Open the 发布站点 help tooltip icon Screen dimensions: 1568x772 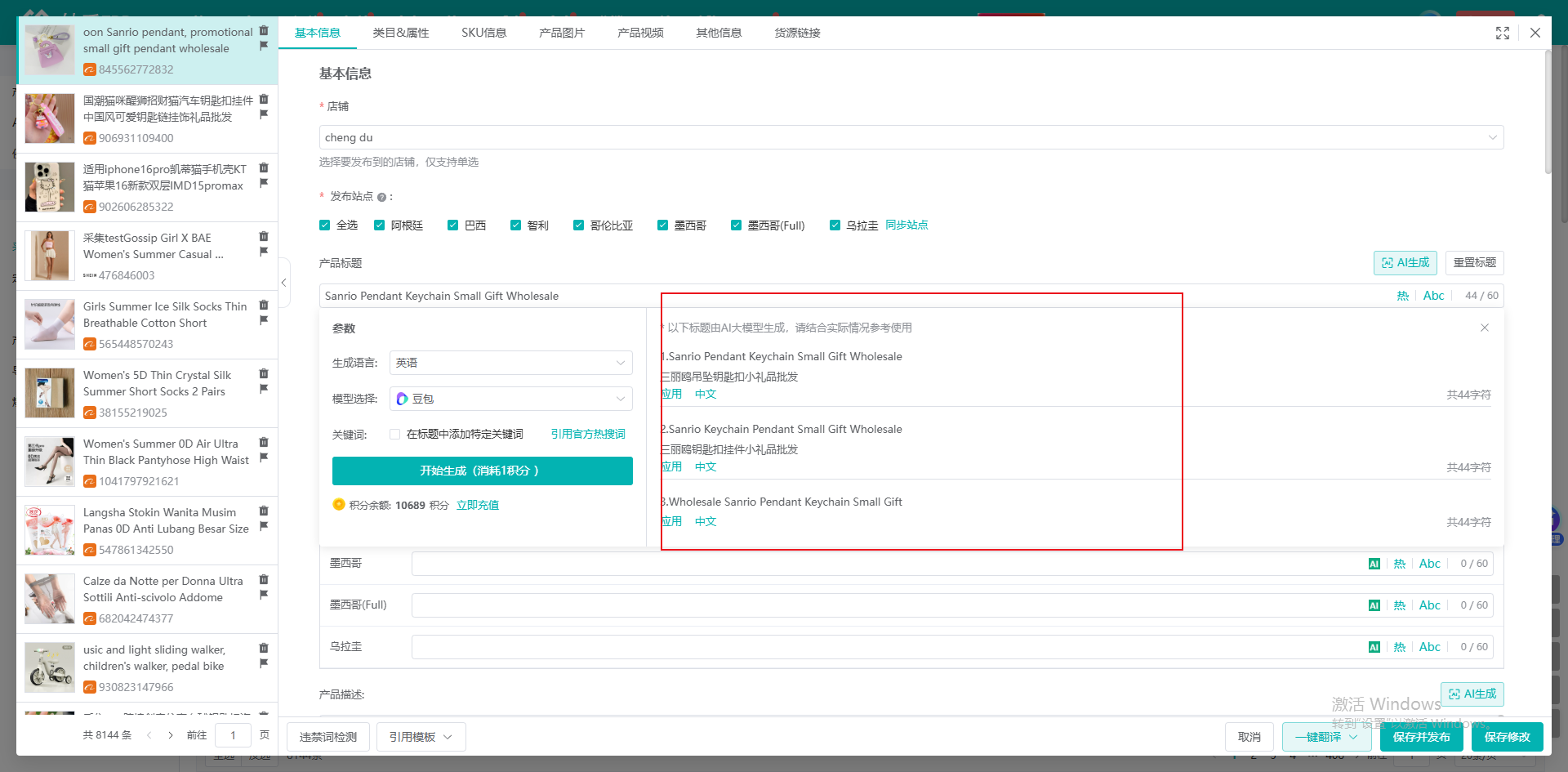coord(381,197)
